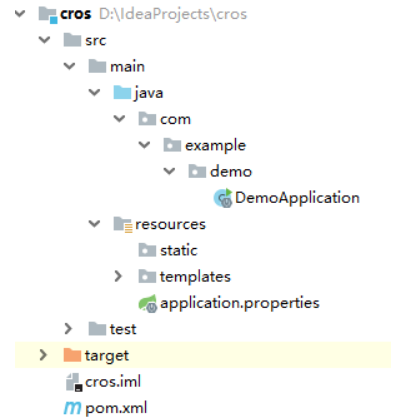Click the src folder icon
The width and height of the screenshot is (399, 418).
[x=72, y=40]
